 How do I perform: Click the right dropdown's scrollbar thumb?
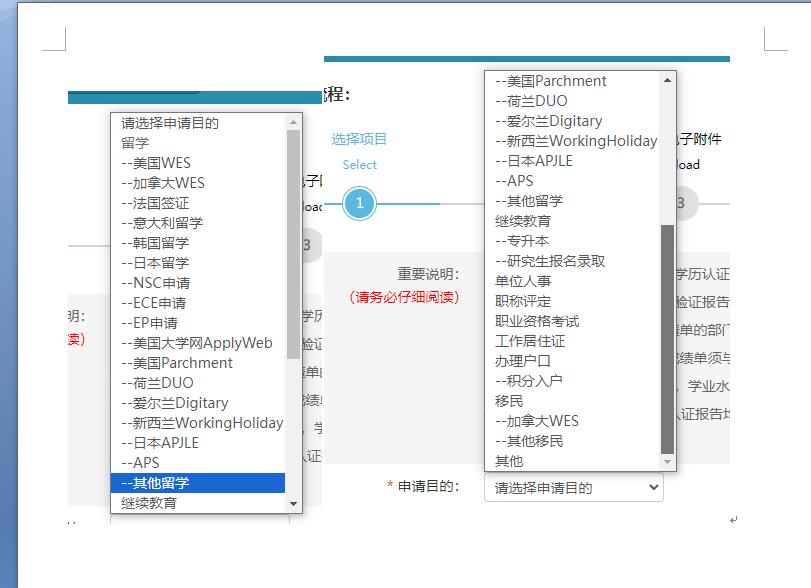tap(668, 340)
